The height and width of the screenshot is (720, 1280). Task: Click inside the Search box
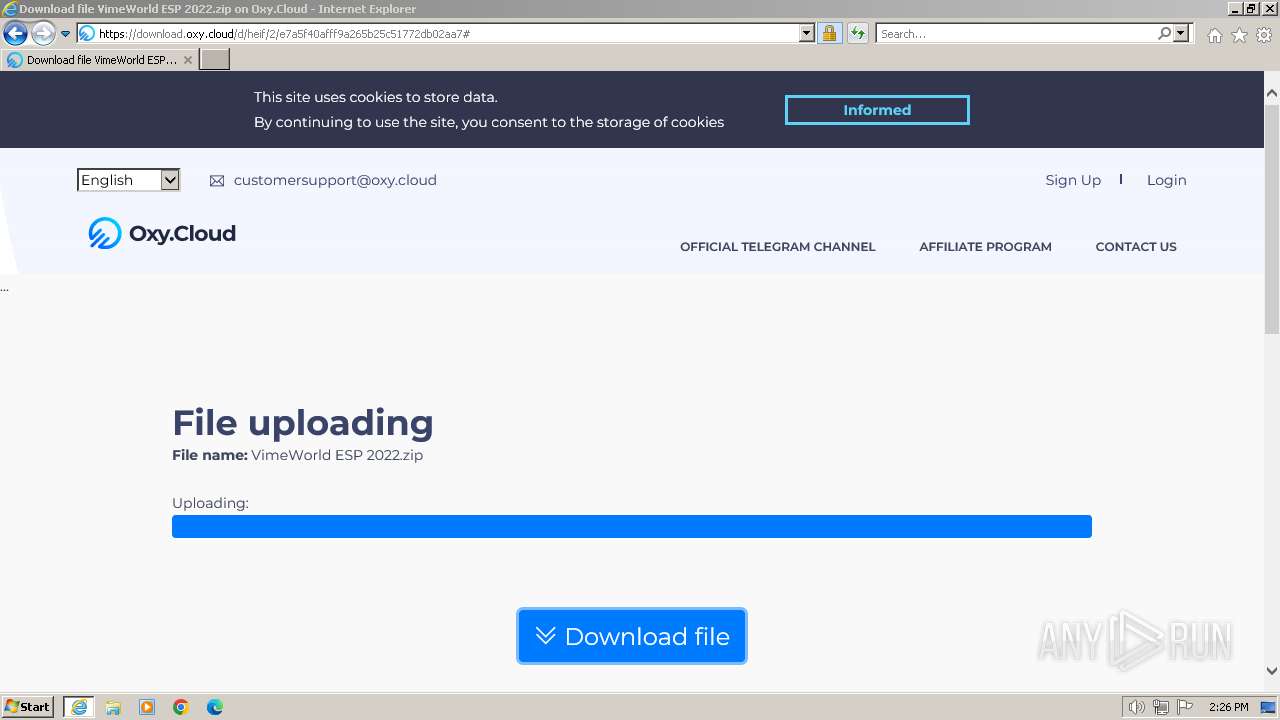pyautogui.click(x=1016, y=34)
